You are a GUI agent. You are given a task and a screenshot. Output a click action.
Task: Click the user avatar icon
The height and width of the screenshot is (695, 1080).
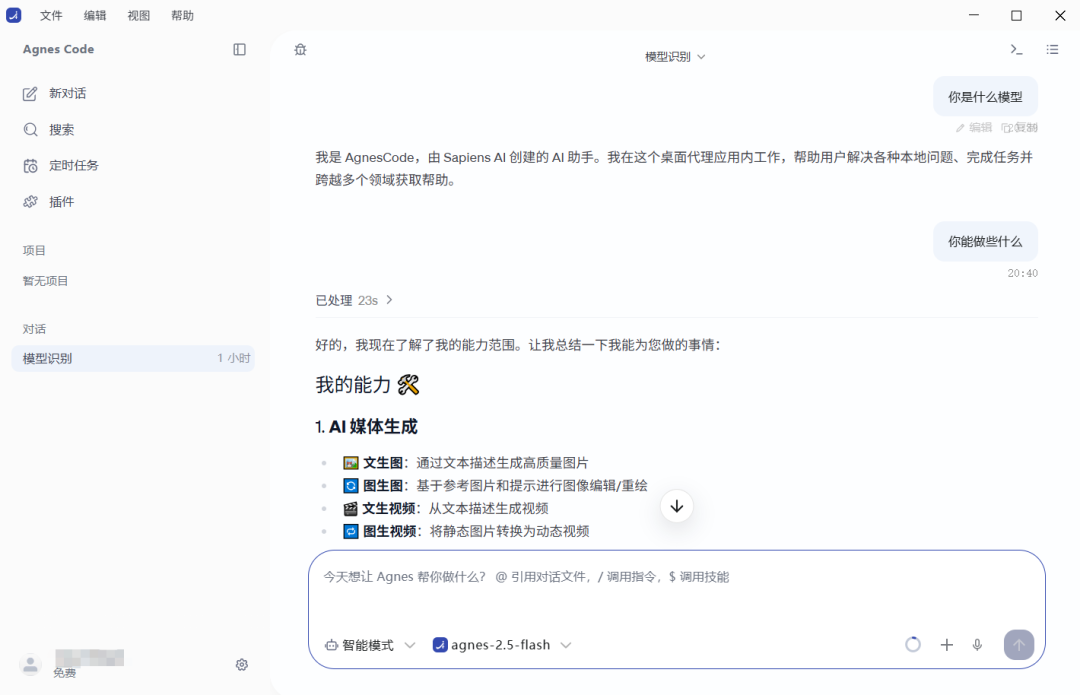(30, 665)
